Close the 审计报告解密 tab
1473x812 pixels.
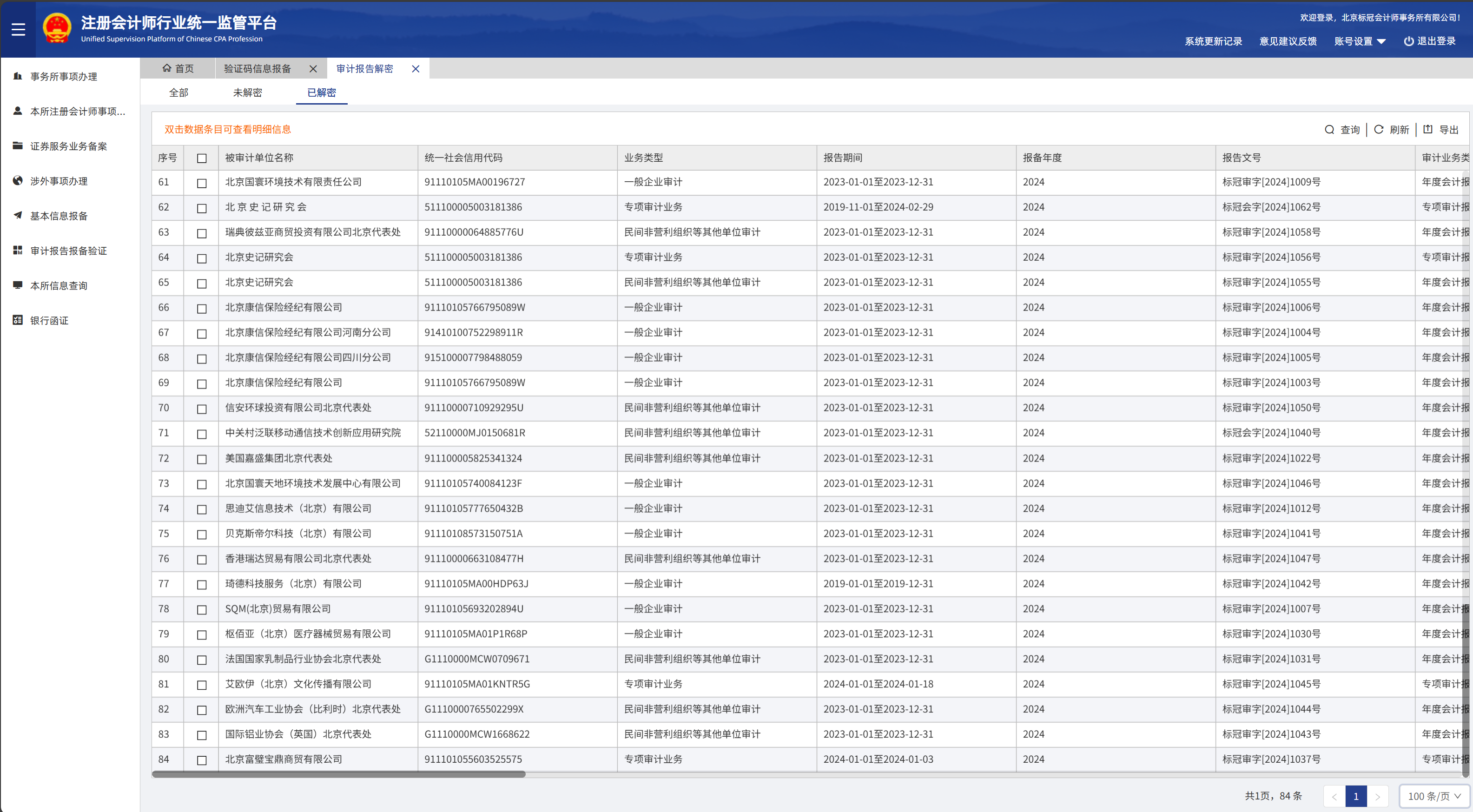point(416,69)
